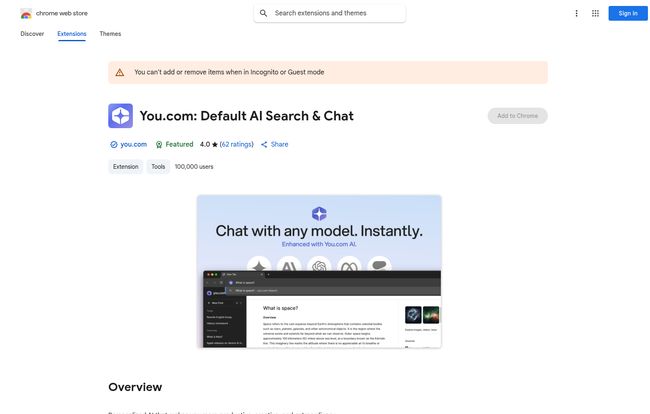Click the Featured award badge icon

coord(159,145)
